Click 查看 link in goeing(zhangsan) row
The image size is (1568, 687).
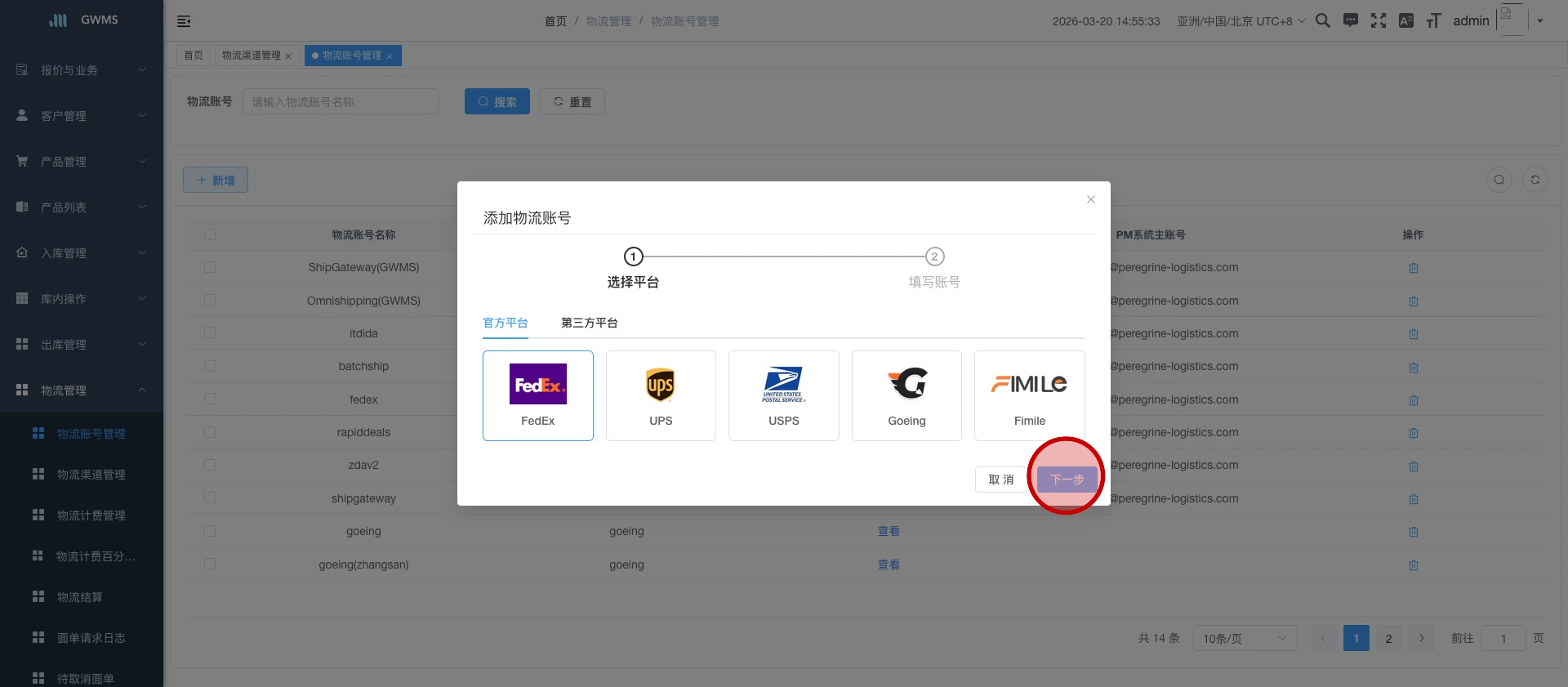click(889, 564)
